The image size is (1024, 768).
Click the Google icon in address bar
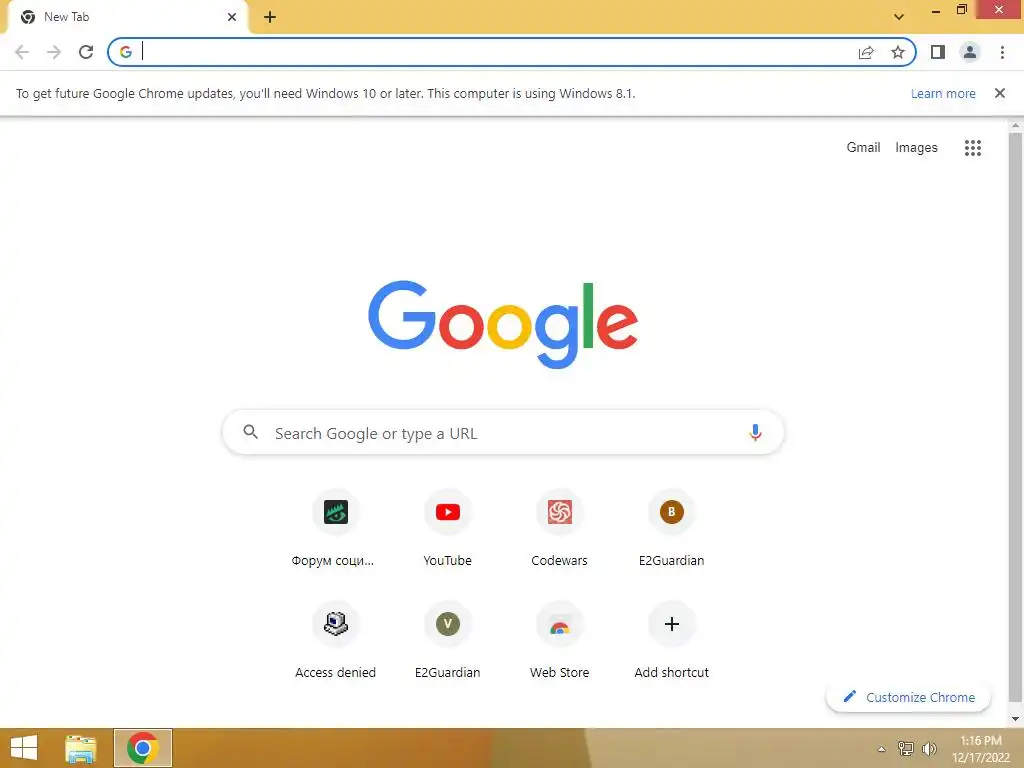coord(126,52)
